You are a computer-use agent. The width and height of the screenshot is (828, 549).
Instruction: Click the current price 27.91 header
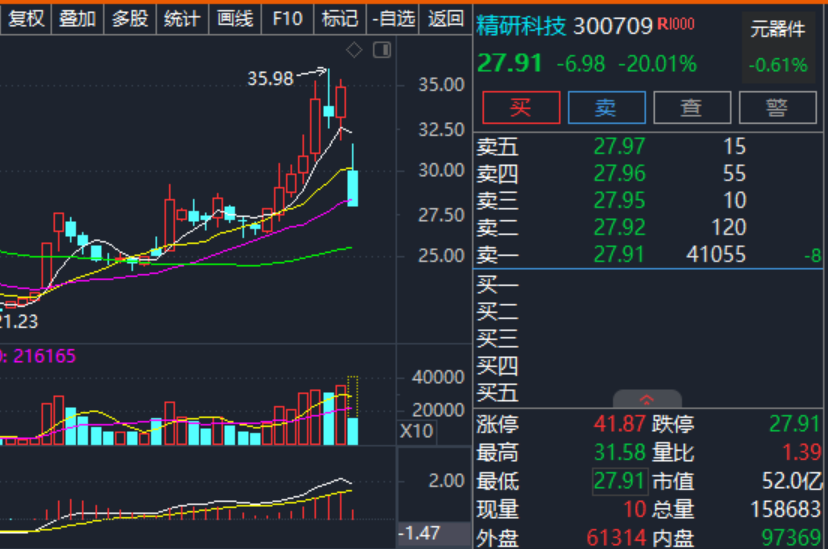pyautogui.click(x=510, y=63)
